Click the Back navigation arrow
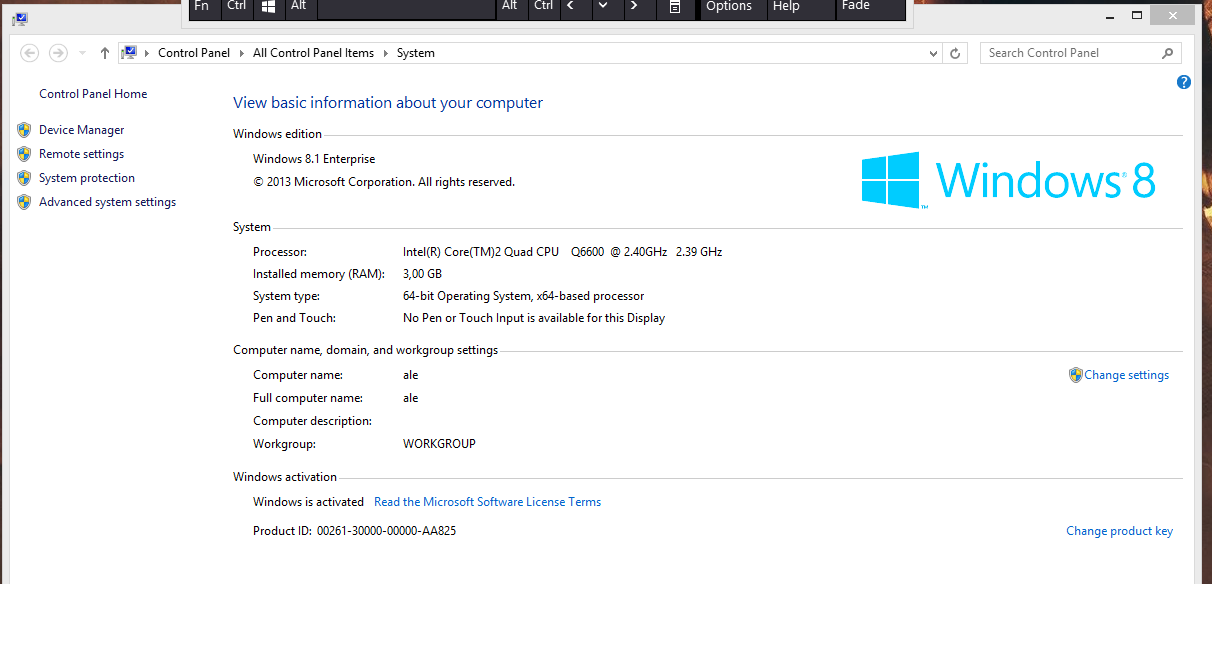Viewport: 1212px width, 648px height. (x=30, y=53)
